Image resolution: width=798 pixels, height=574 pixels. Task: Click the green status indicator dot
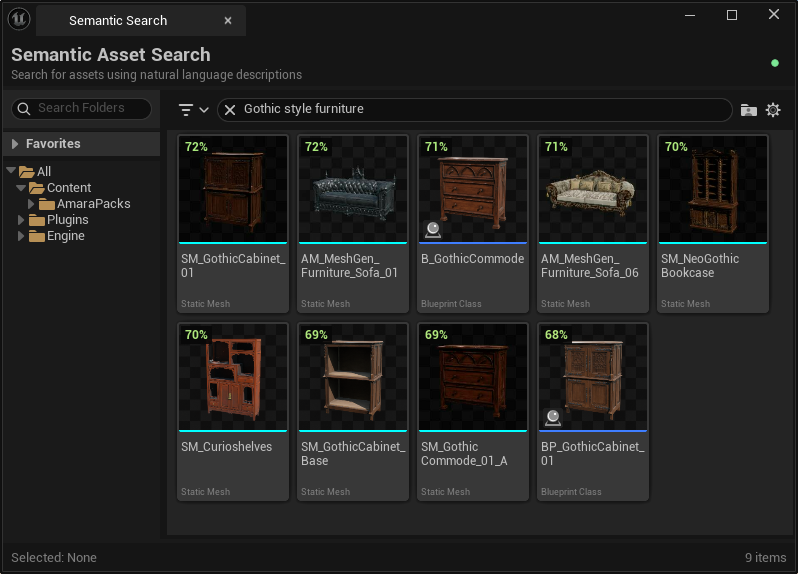[775, 63]
